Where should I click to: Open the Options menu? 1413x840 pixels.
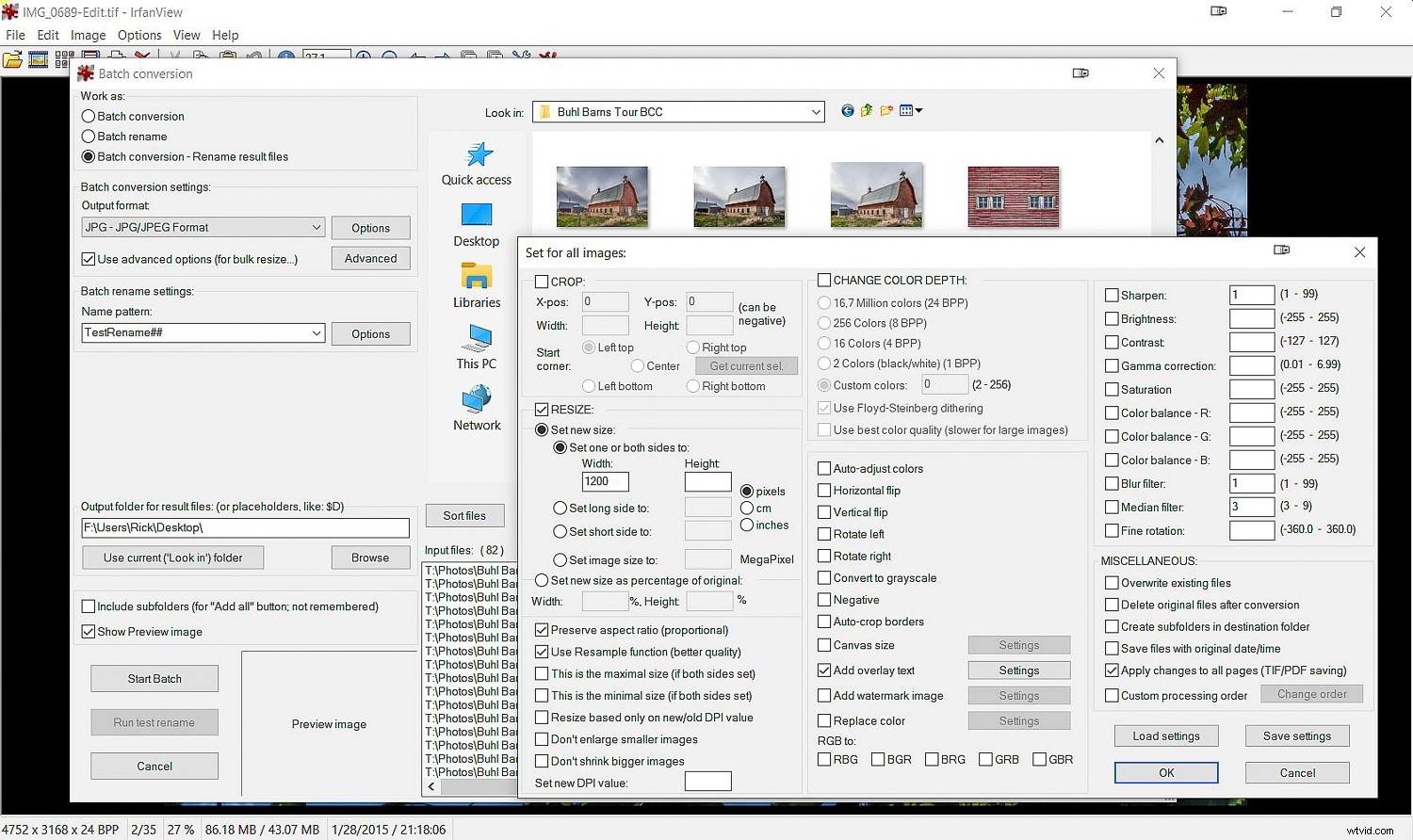pos(139,35)
